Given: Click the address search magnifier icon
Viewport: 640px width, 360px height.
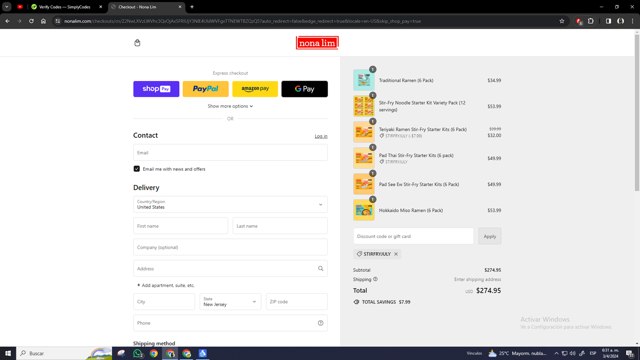Looking at the screenshot, I should tap(320, 269).
